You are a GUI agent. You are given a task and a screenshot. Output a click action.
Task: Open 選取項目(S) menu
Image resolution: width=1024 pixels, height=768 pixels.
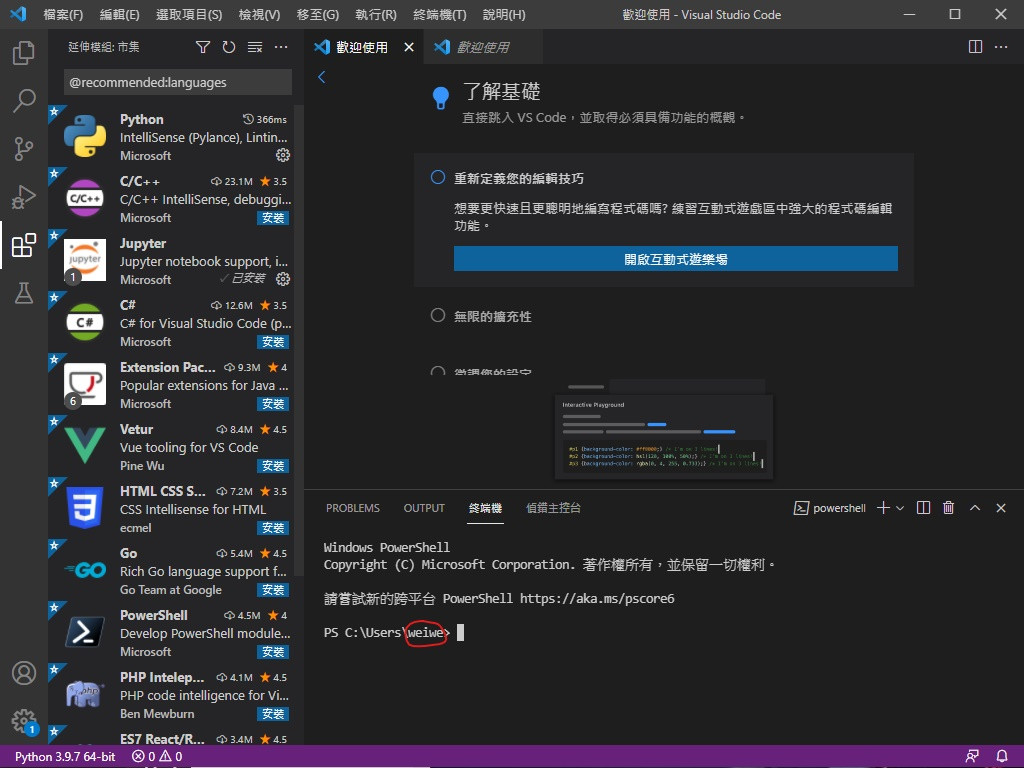[x=189, y=14]
